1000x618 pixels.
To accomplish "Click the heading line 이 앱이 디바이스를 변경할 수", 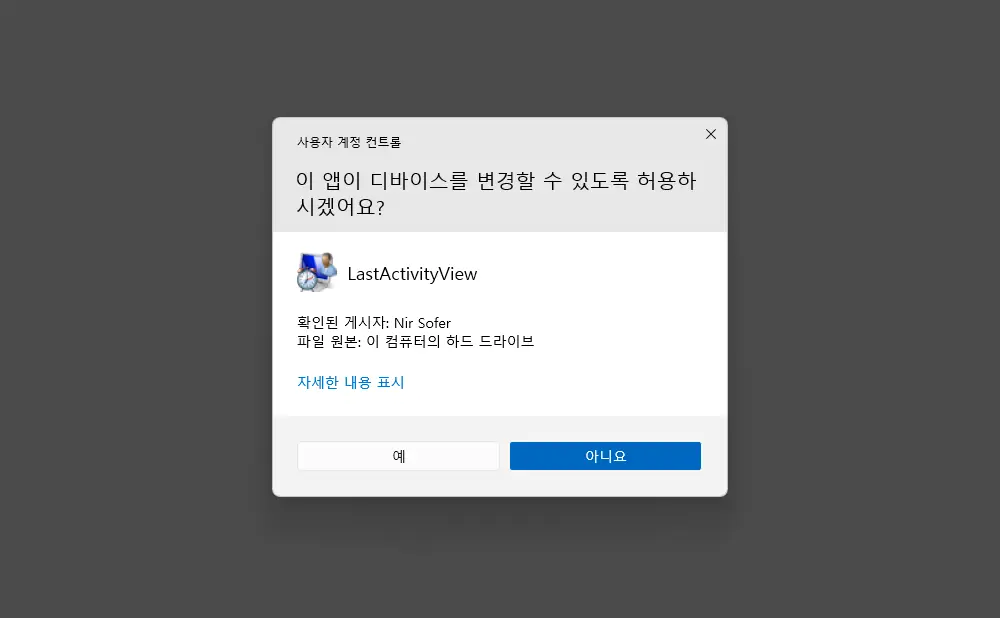I will [429, 180].
